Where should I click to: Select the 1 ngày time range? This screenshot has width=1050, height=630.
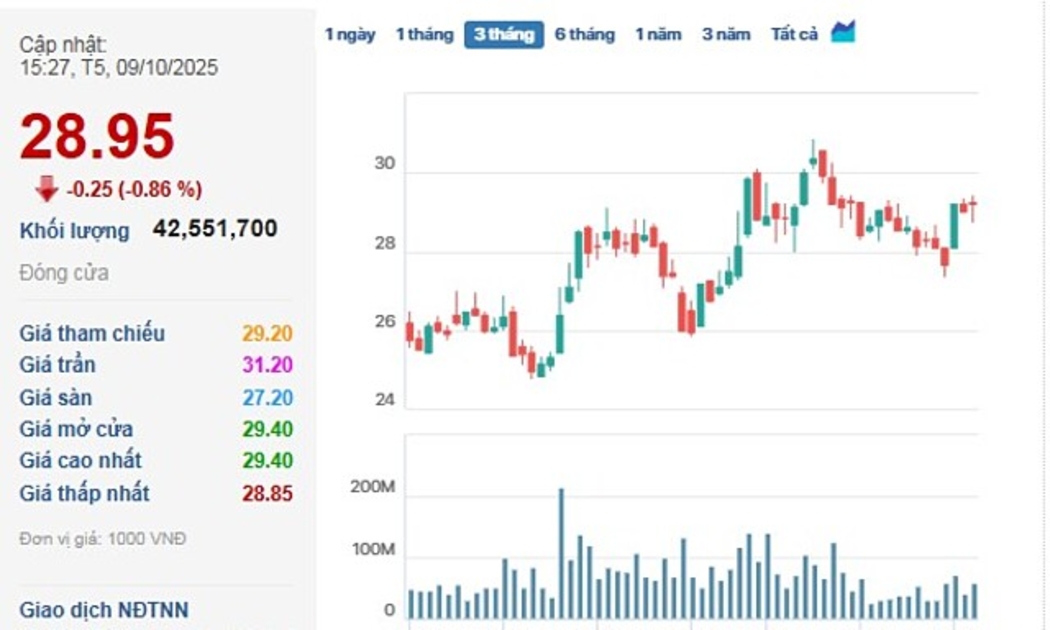[x=349, y=34]
